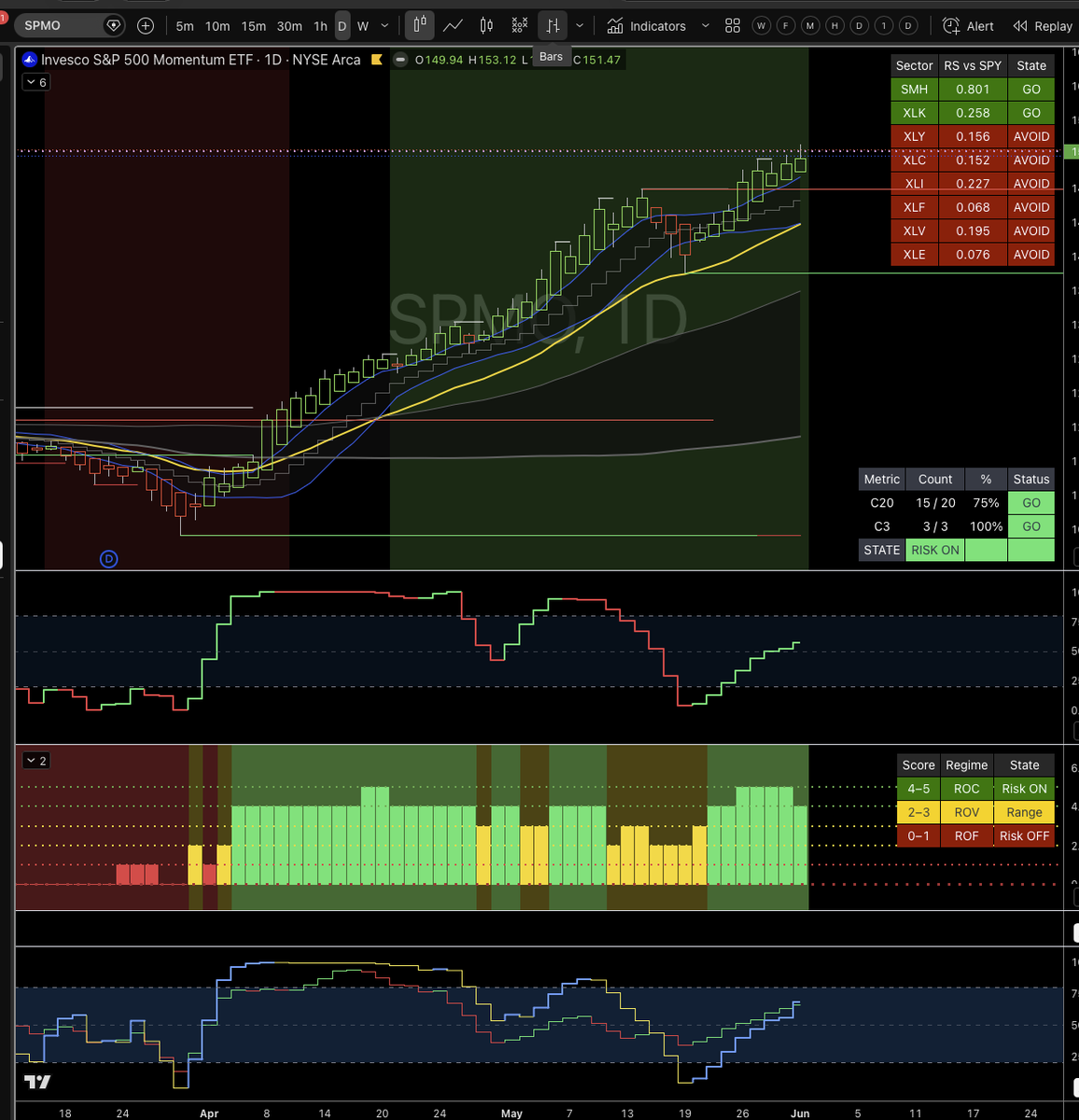This screenshot has width=1079, height=1120.
Task: Select the 15m timeframe
Action: click(254, 26)
